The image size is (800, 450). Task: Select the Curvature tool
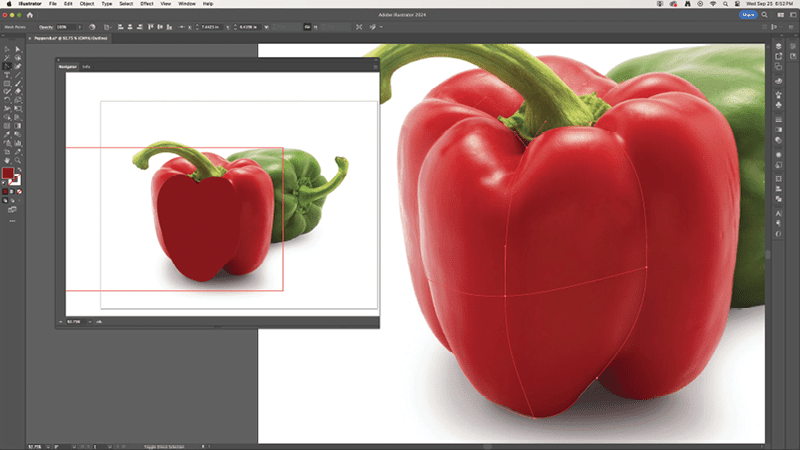coord(18,66)
